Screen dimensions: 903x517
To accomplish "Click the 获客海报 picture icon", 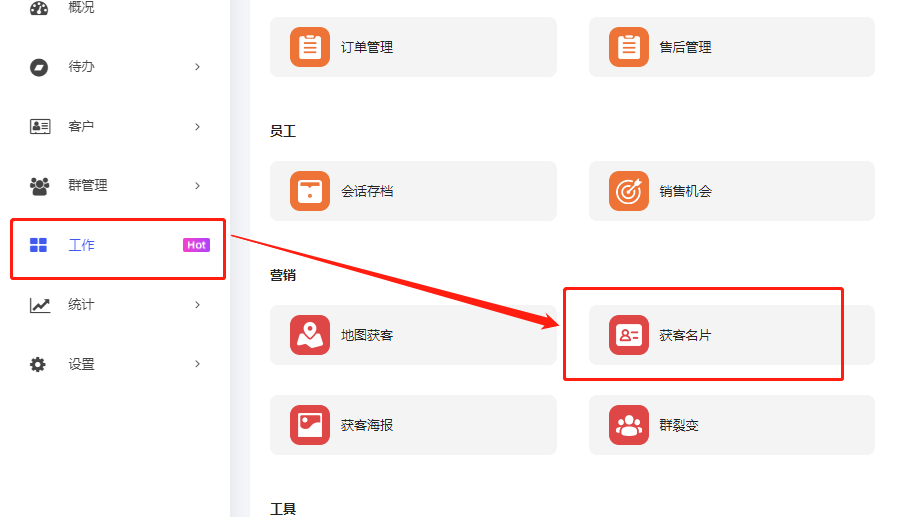I will [x=310, y=425].
